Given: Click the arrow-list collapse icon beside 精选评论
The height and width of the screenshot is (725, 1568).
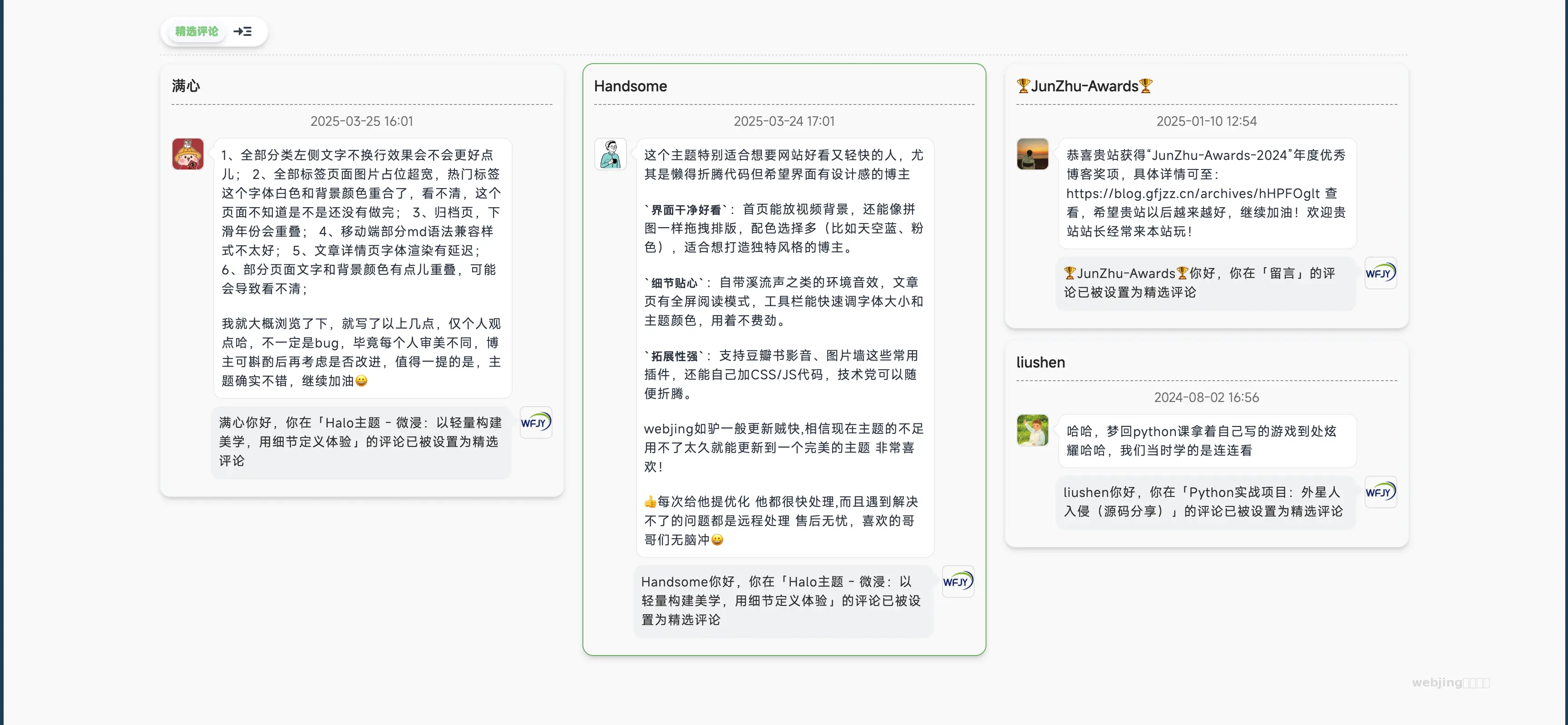Looking at the screenshot, I should tap(242, 31).
